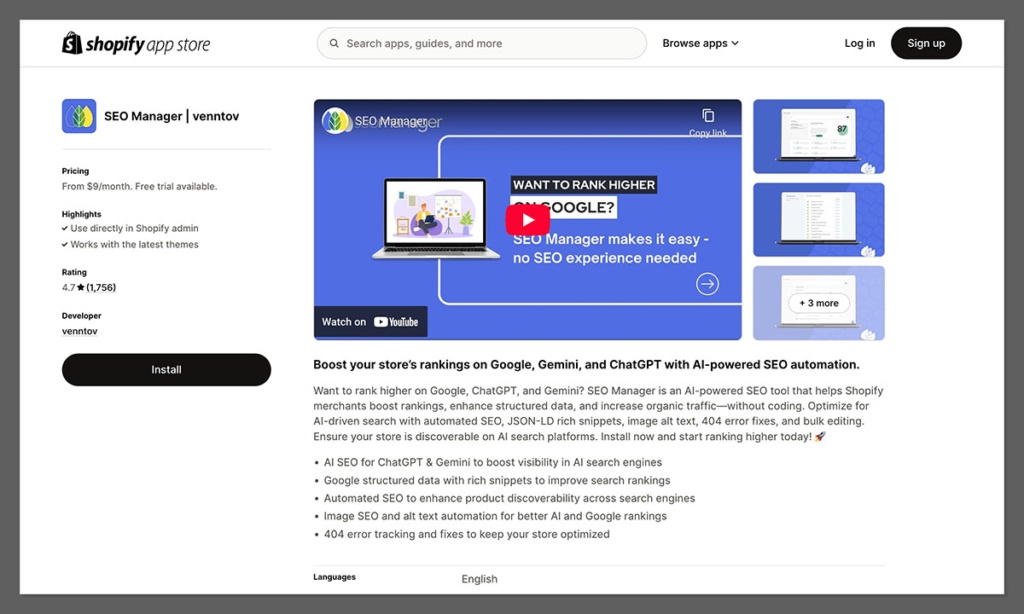Open the second app screenshot thumbnail
Screen dimensions: 1024x614
tap(818, 220)
